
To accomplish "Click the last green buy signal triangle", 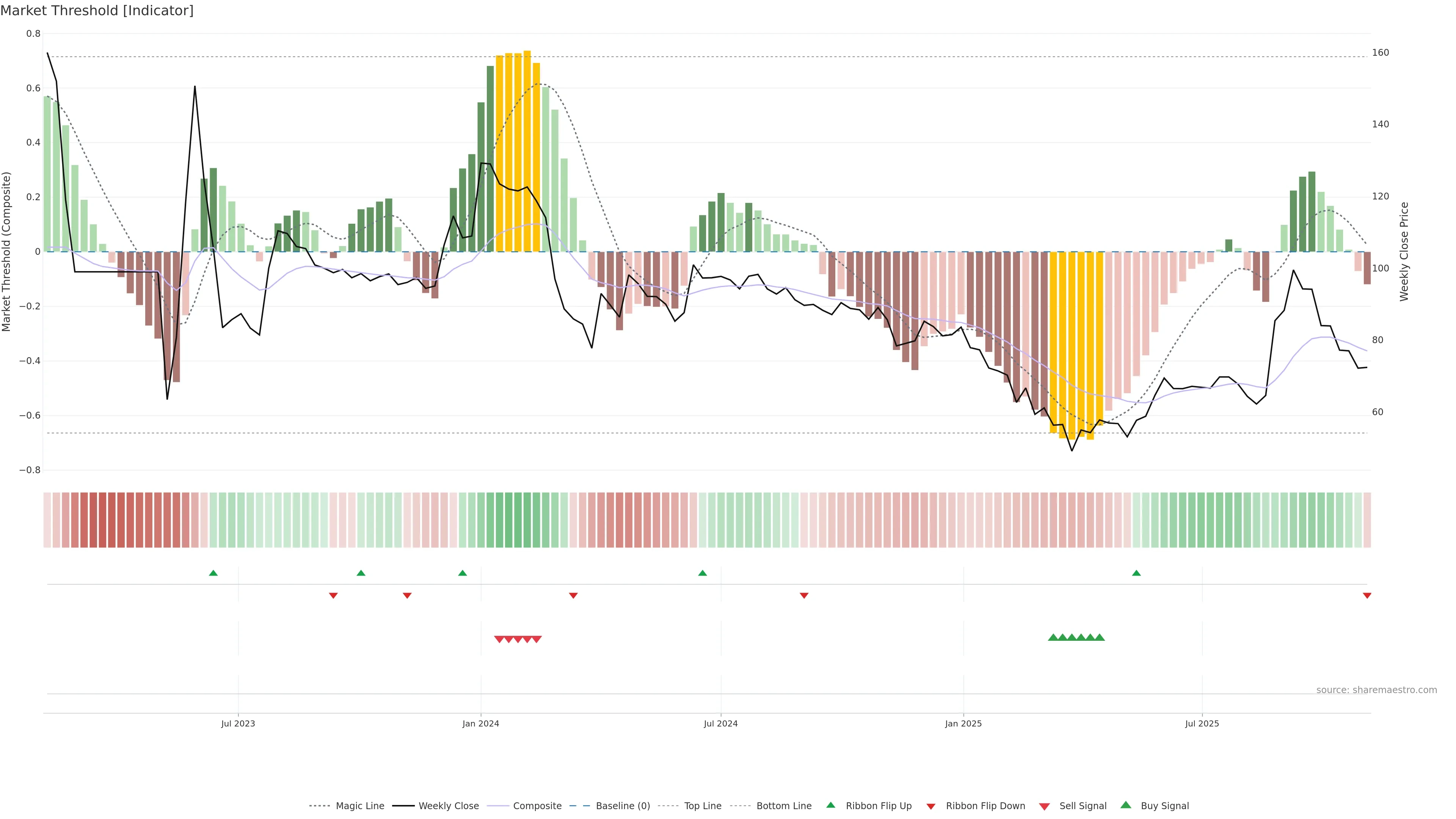I will tap(1099, 637).
